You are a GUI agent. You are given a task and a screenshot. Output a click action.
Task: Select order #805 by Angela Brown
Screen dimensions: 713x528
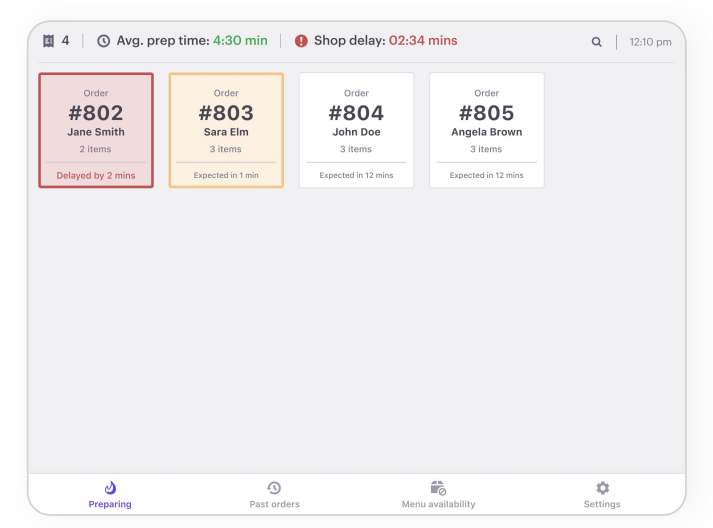[x=487, y=130]
